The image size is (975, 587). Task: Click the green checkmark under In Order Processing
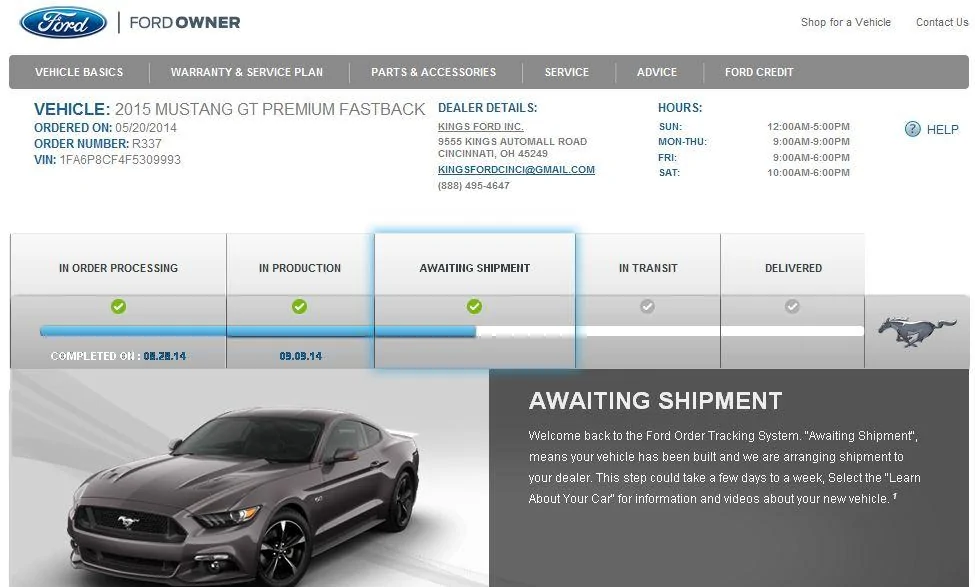point(118,307)
